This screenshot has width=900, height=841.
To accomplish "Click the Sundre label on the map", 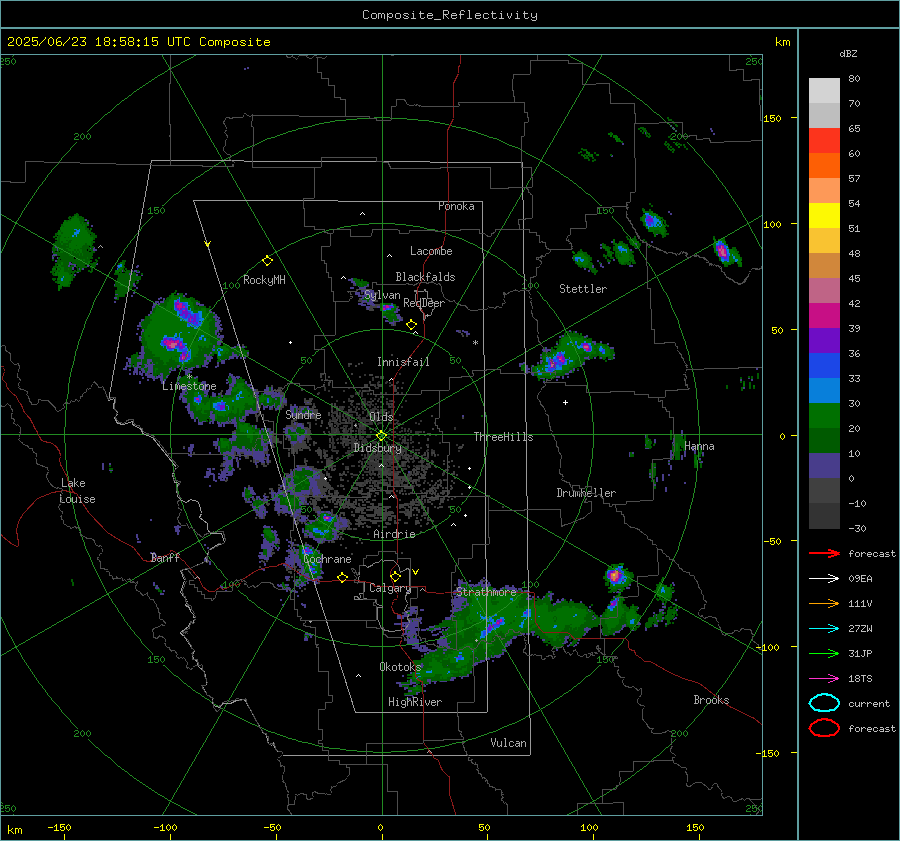I will [x=303, y=414].
